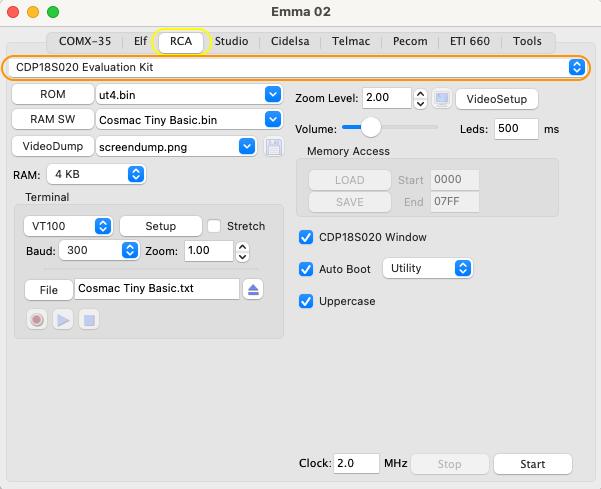Click the terminal Setup button
Screen dimensions: 601x489
coord(161,226)
